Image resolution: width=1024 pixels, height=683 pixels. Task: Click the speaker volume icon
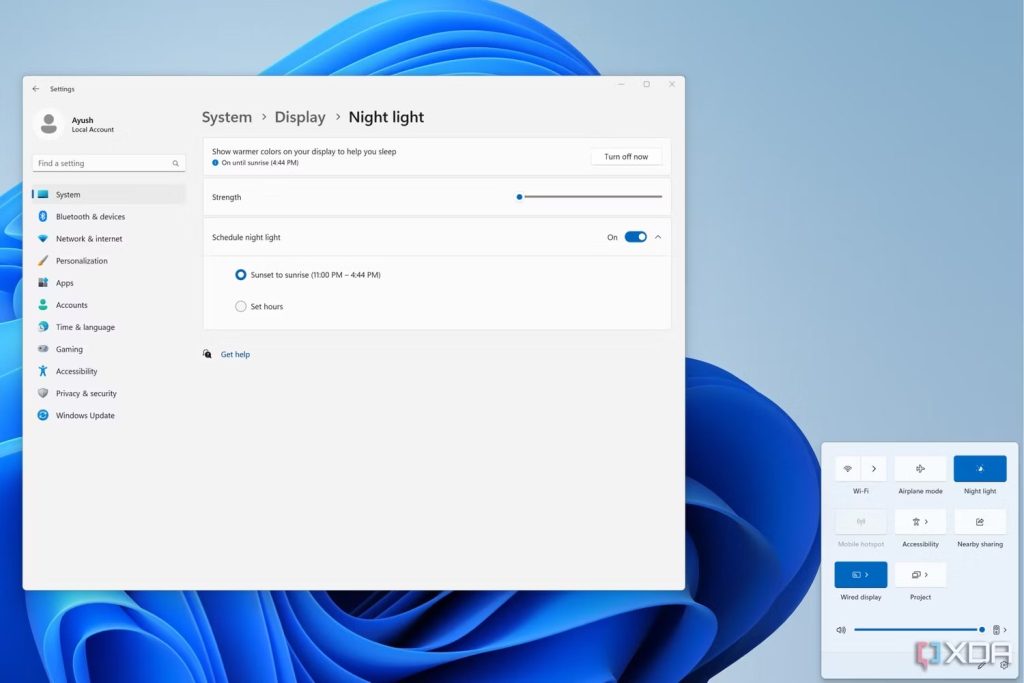click(841, 630)
